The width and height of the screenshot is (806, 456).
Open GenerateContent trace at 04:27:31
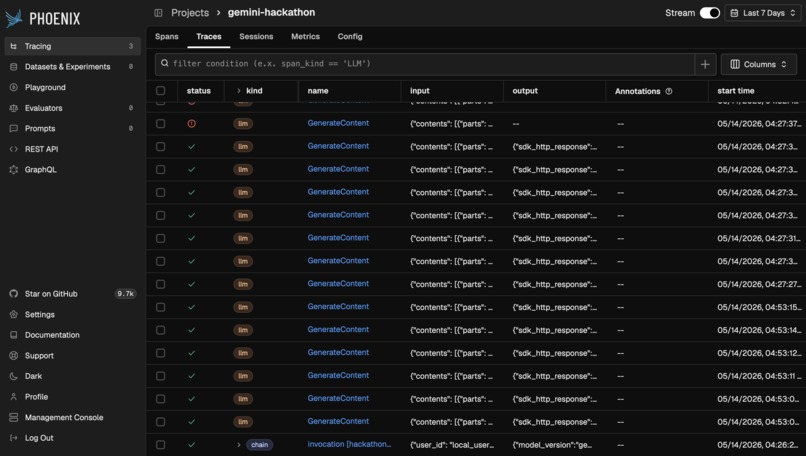pyautogui.click(x=338, y=238)
